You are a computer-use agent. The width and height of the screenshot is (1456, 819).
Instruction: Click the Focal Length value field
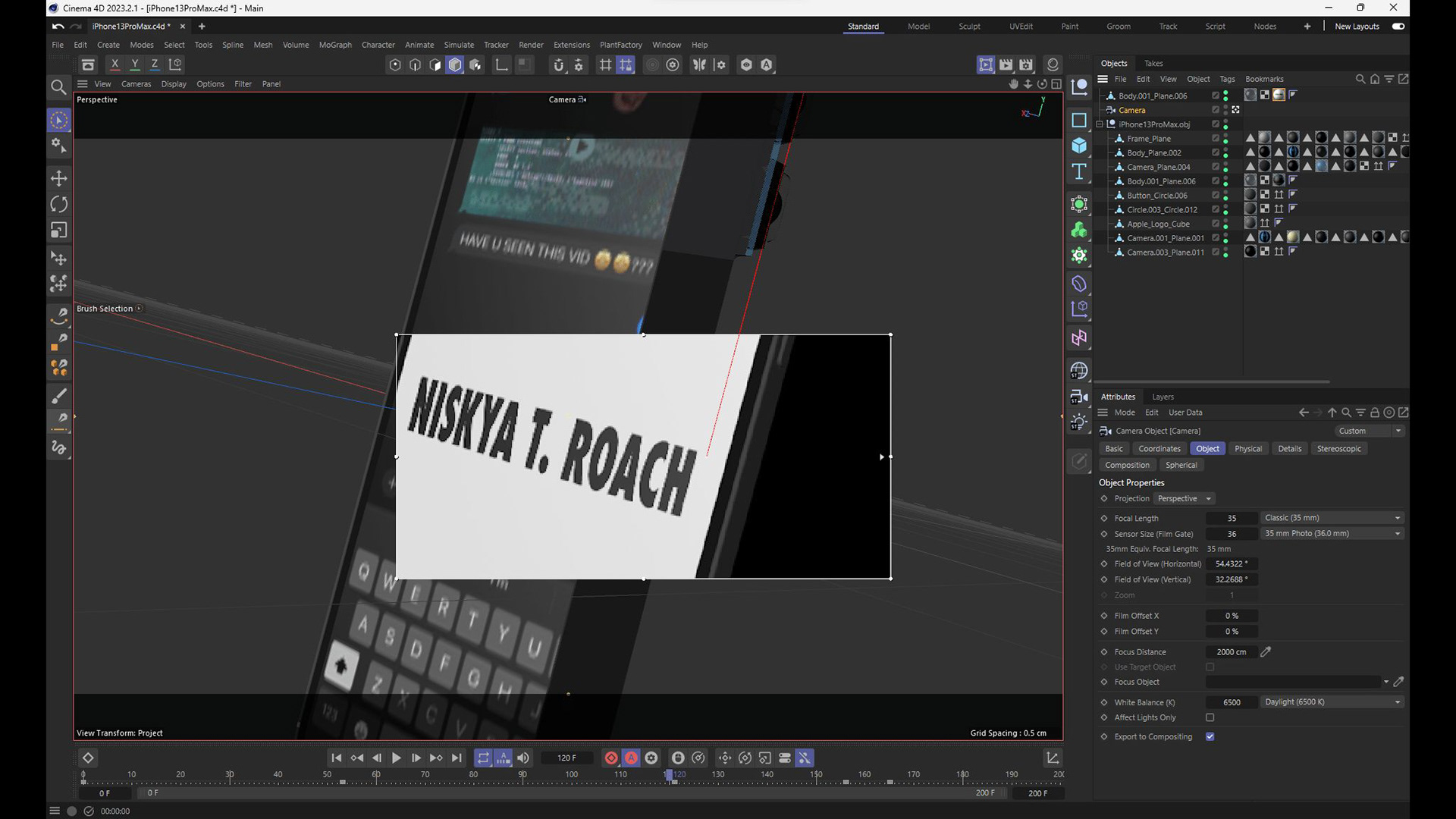pyautogui.click(x=1232, y=518)
